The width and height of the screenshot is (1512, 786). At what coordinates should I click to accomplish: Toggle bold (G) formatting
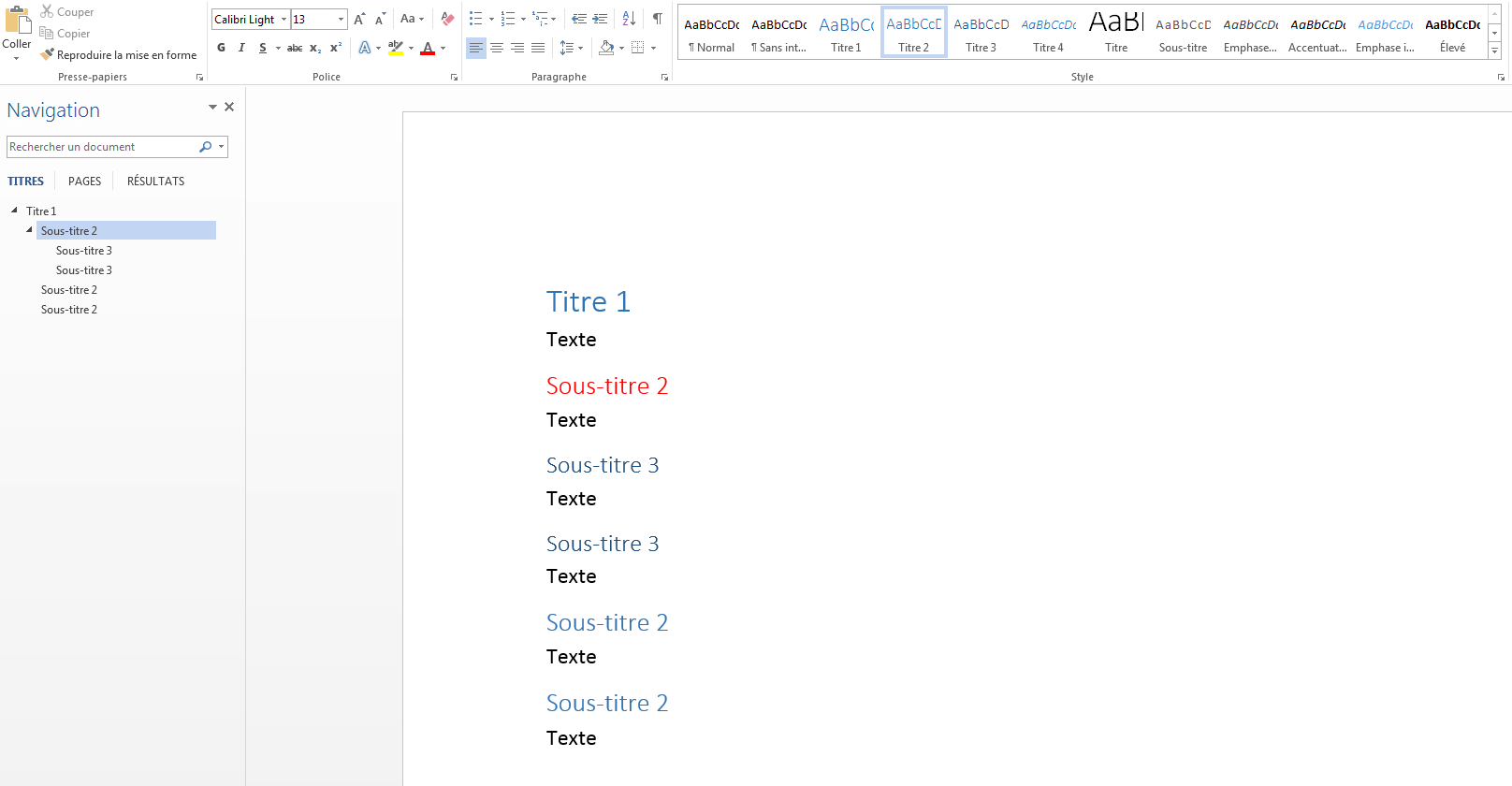[x=221, y=48]
